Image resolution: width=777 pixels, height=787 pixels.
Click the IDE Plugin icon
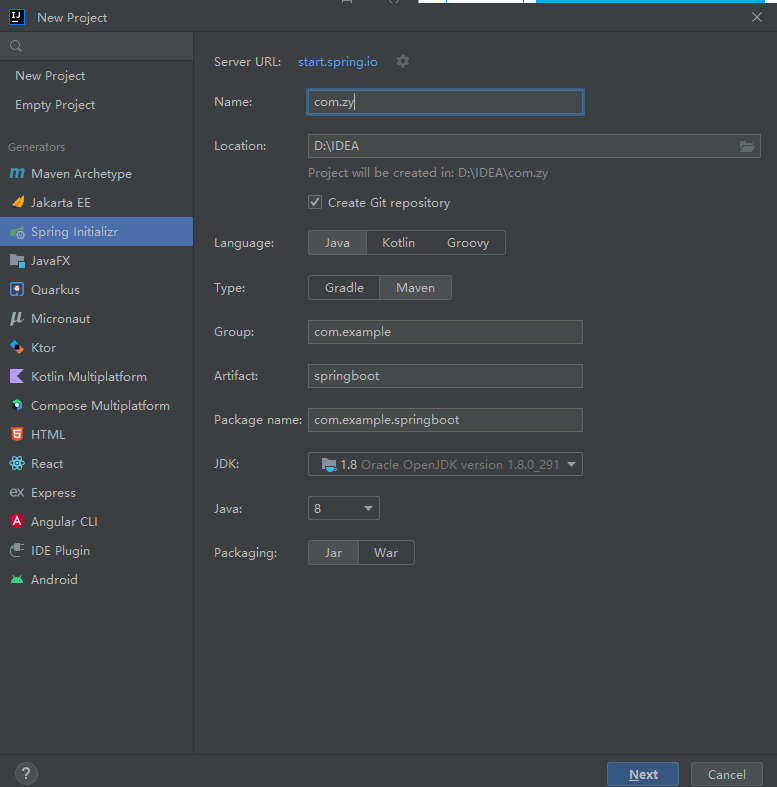pyautogui.click(x=17, y=550)
